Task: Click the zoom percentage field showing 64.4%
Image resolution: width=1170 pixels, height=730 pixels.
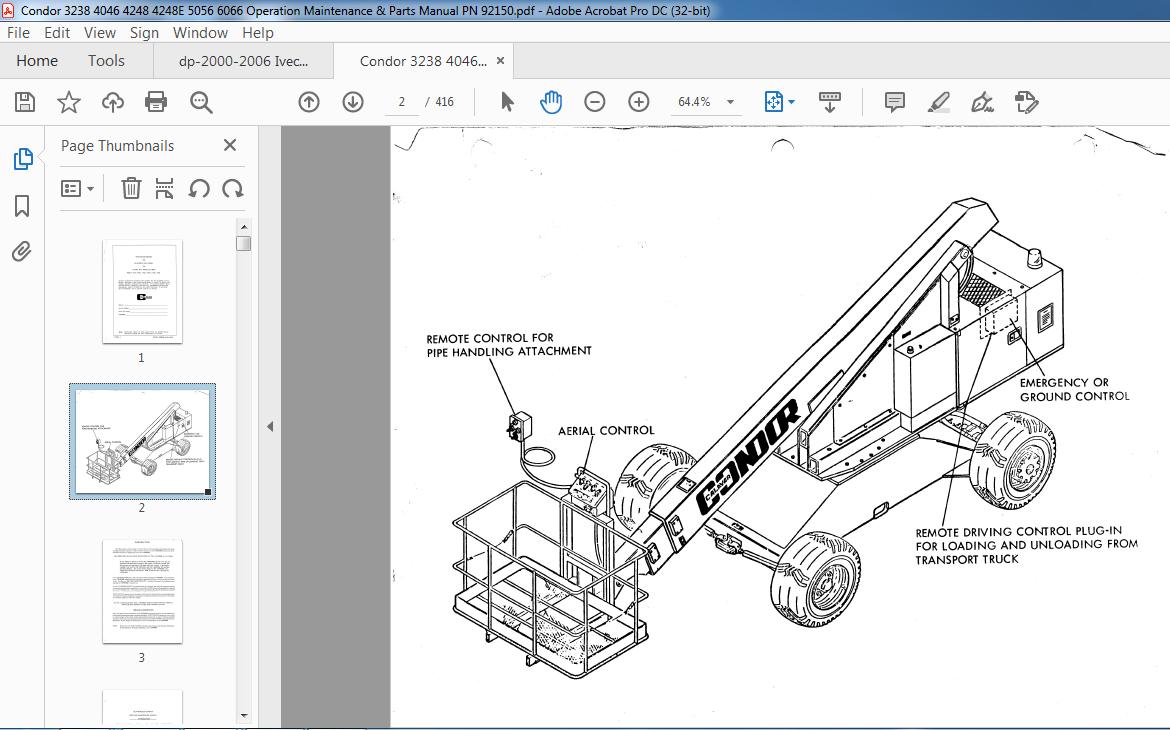Action: pos(695,102)
